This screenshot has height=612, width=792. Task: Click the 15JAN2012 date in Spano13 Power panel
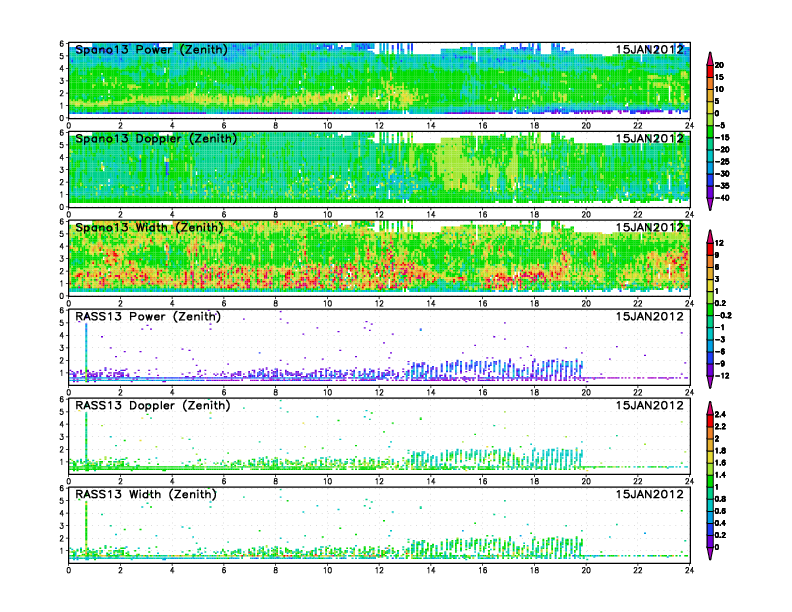pos(650,49)
